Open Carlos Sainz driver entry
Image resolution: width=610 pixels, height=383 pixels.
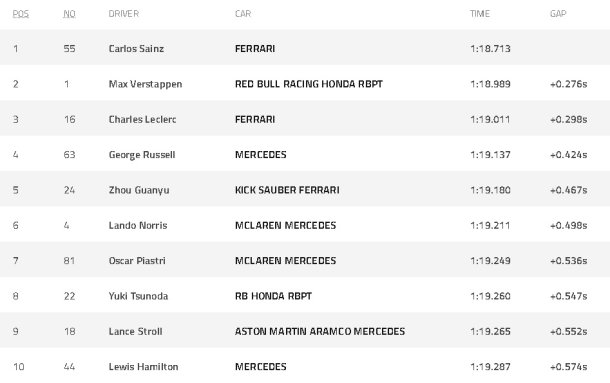click(136, 49)
